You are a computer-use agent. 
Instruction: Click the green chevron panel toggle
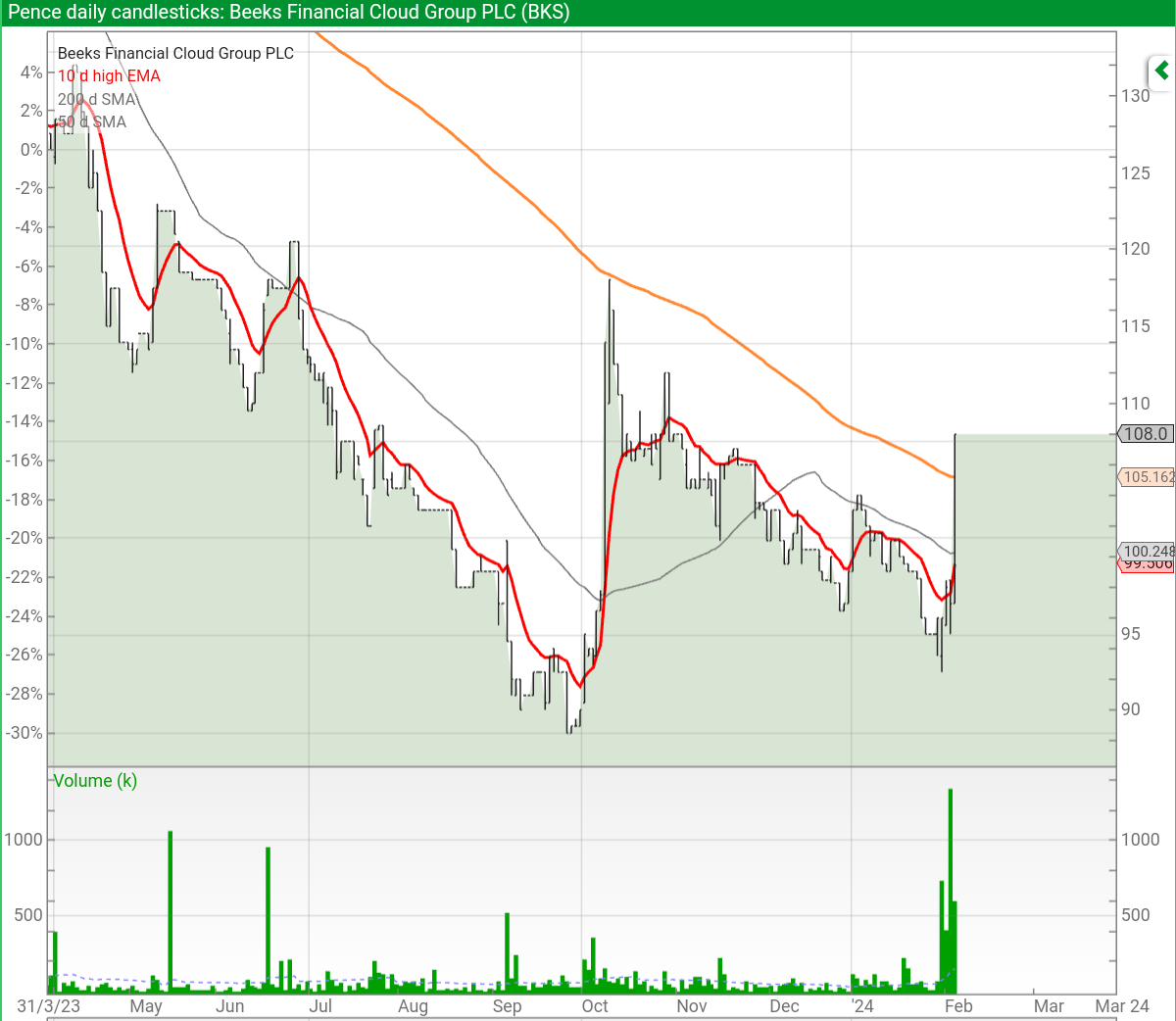1161,71
